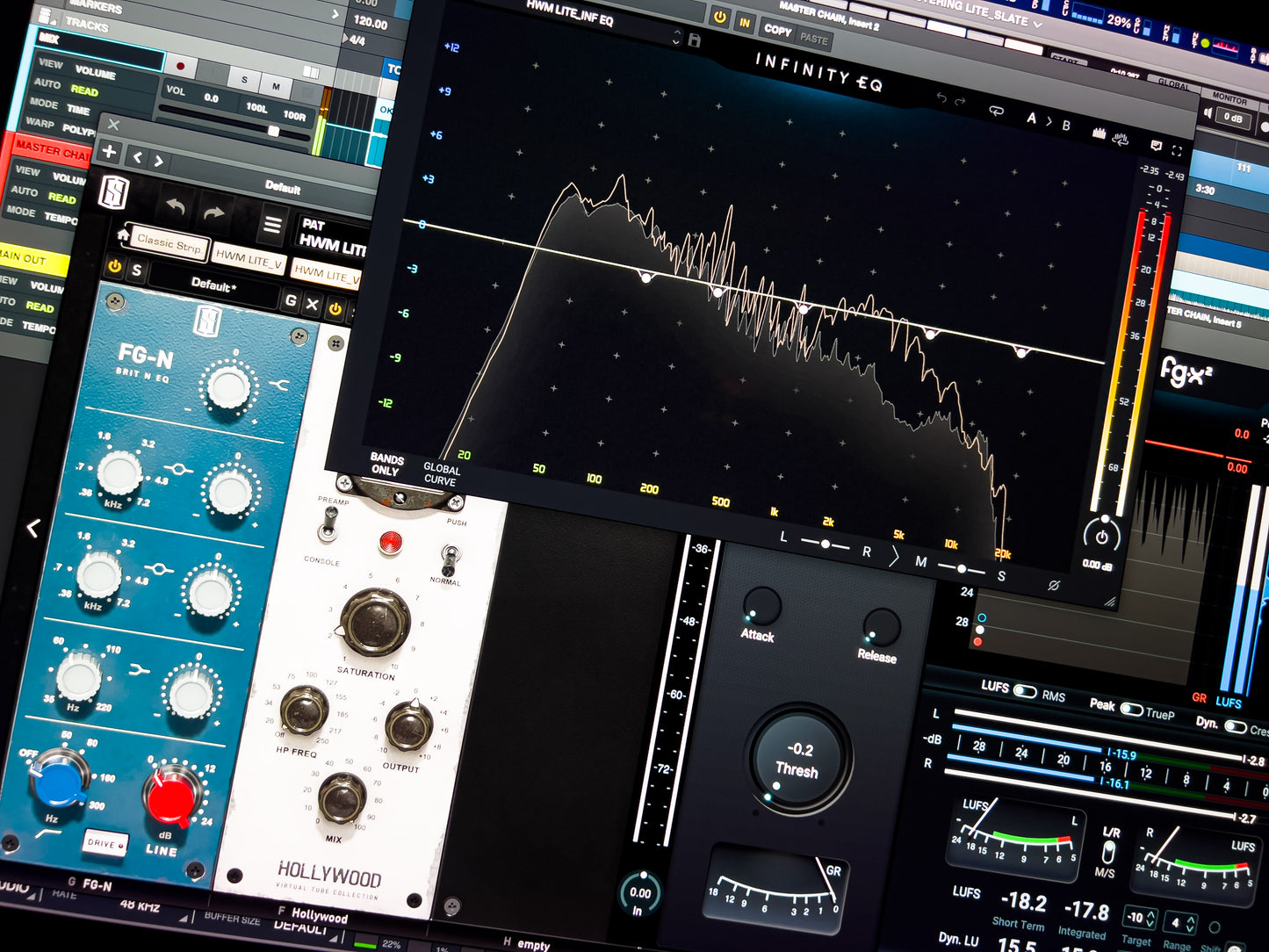Switch the Peak / TrueP toggle
Screen dimensions: 1269x952
tap(1131, 709)
